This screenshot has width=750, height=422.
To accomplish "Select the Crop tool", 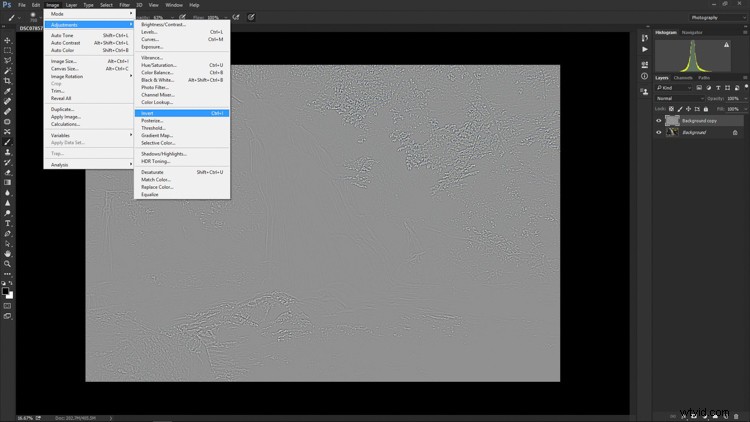I will [8, 81].
